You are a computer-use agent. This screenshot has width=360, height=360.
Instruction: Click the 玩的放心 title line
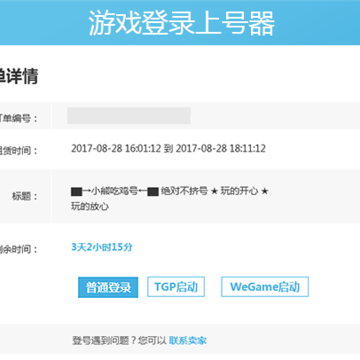[x=90, y=206]
